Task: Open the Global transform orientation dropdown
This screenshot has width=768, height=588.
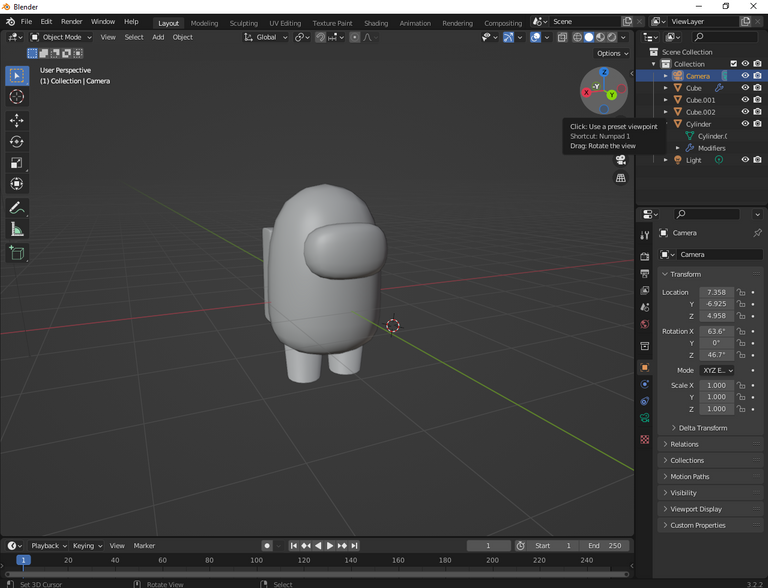Action: coord(266,37)
